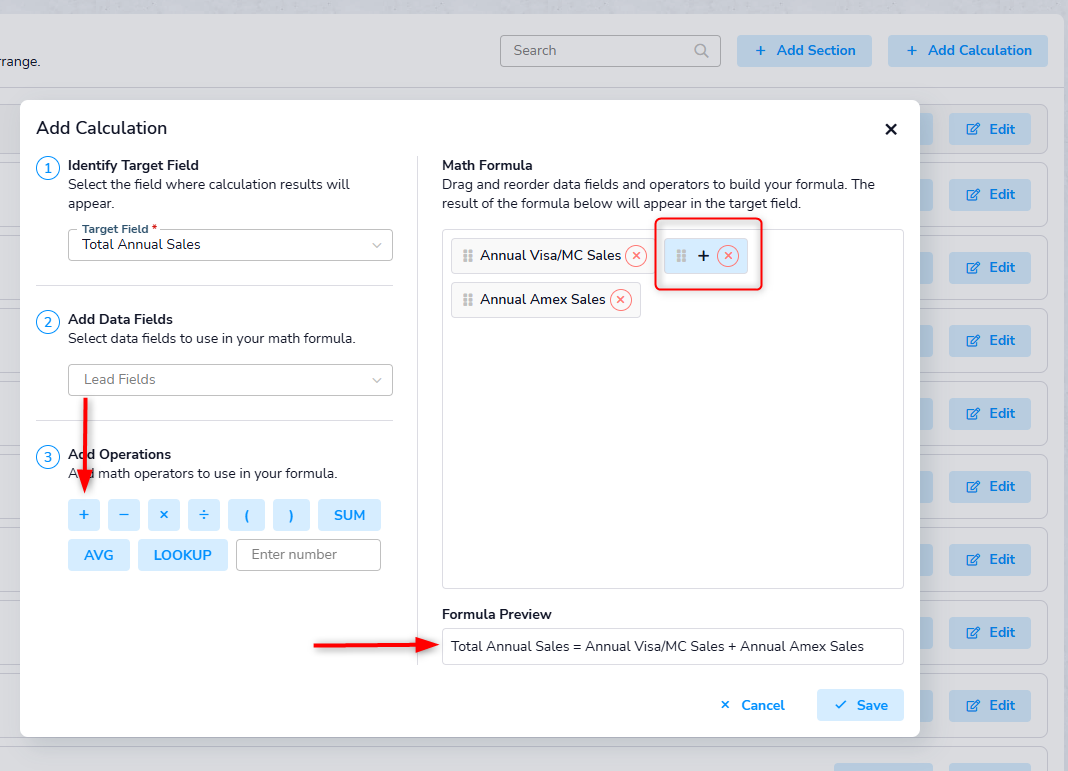Close the Add Calculation dialog
This screenshot has width=1068, height=771.
click(891, 129)
